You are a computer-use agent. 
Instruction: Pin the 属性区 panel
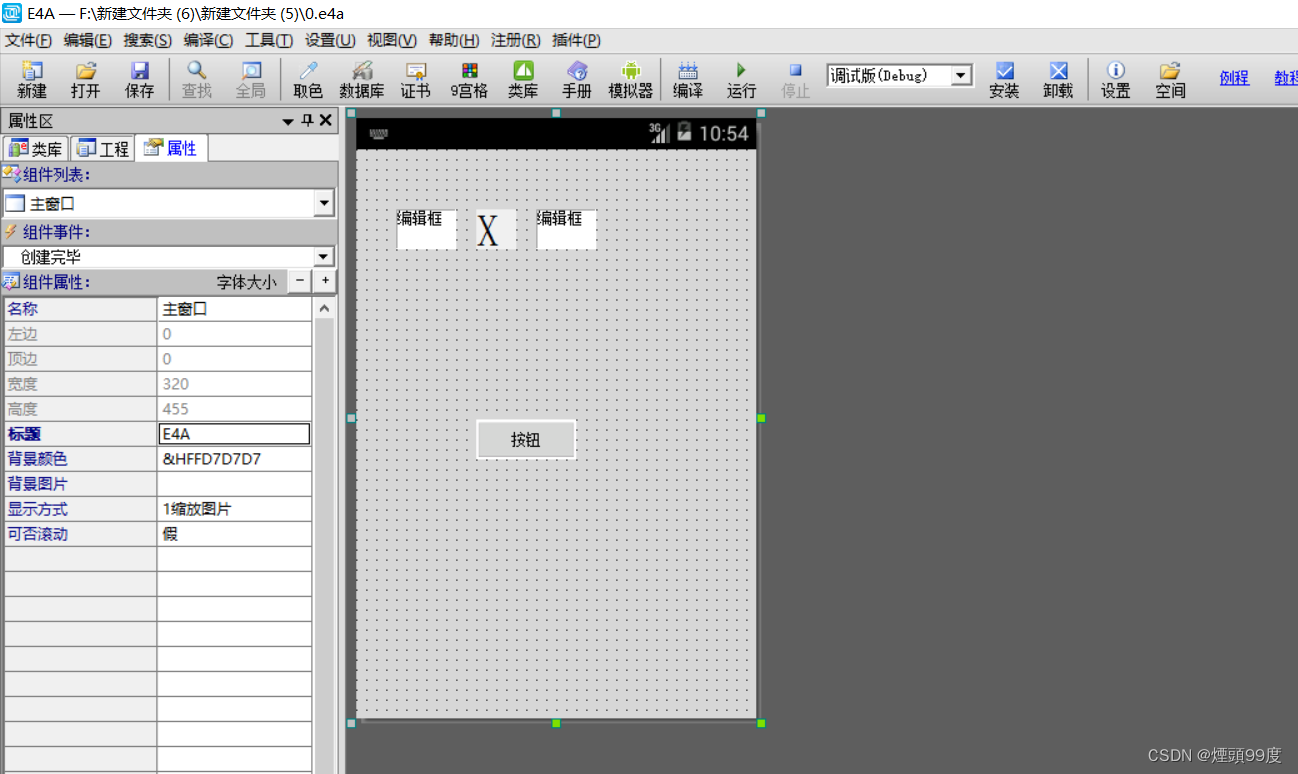point(307,121)
